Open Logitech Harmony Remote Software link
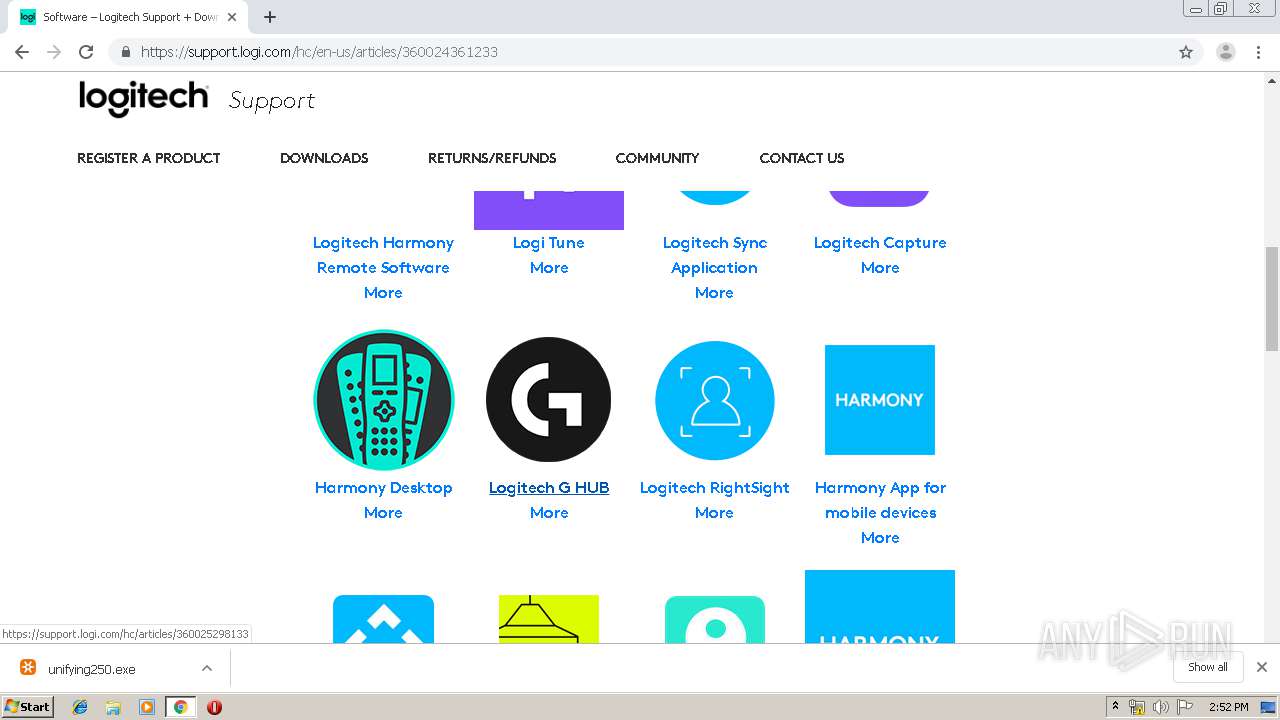This screenshot has height=720, width=1280. (383, 255)
